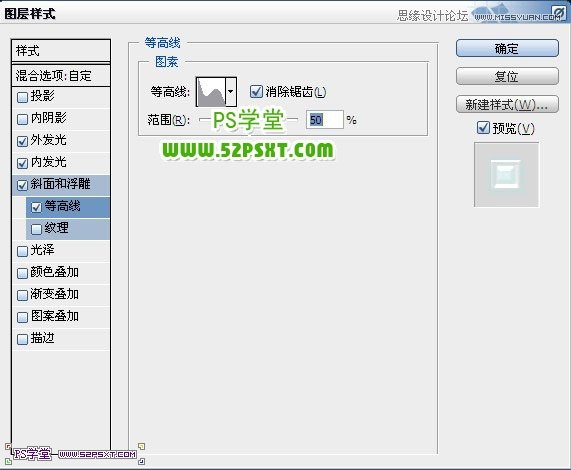
Task: Click the style preview thumbnail
Action: click(506, 175)
